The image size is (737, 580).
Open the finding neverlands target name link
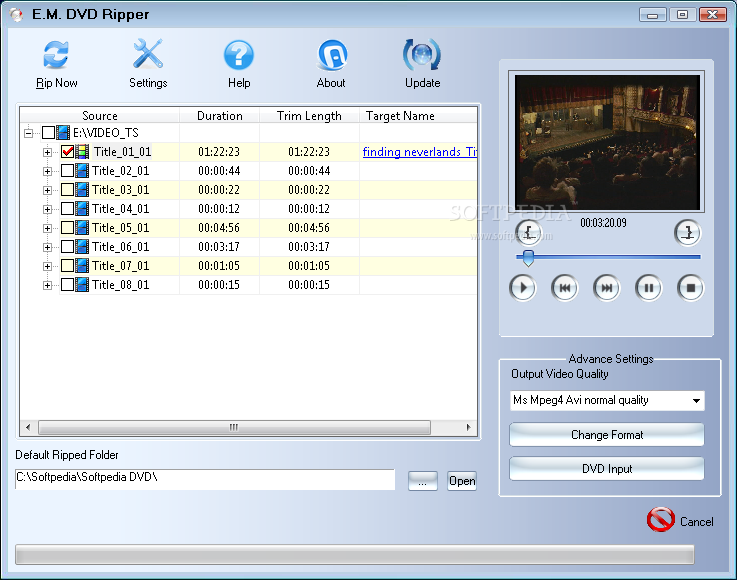click(420, 152)
